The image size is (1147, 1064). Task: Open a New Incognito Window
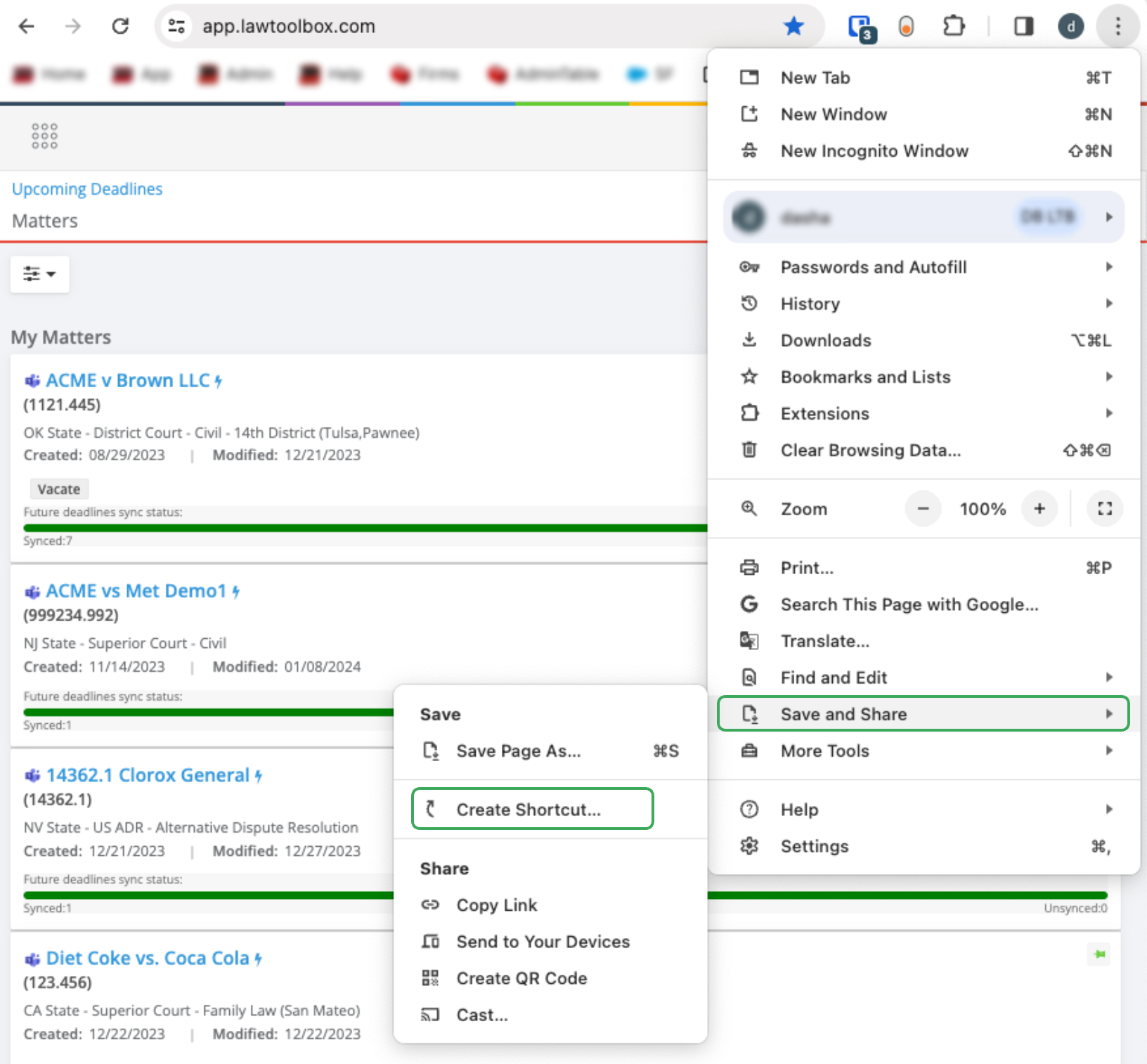click(x=924, y=150)
